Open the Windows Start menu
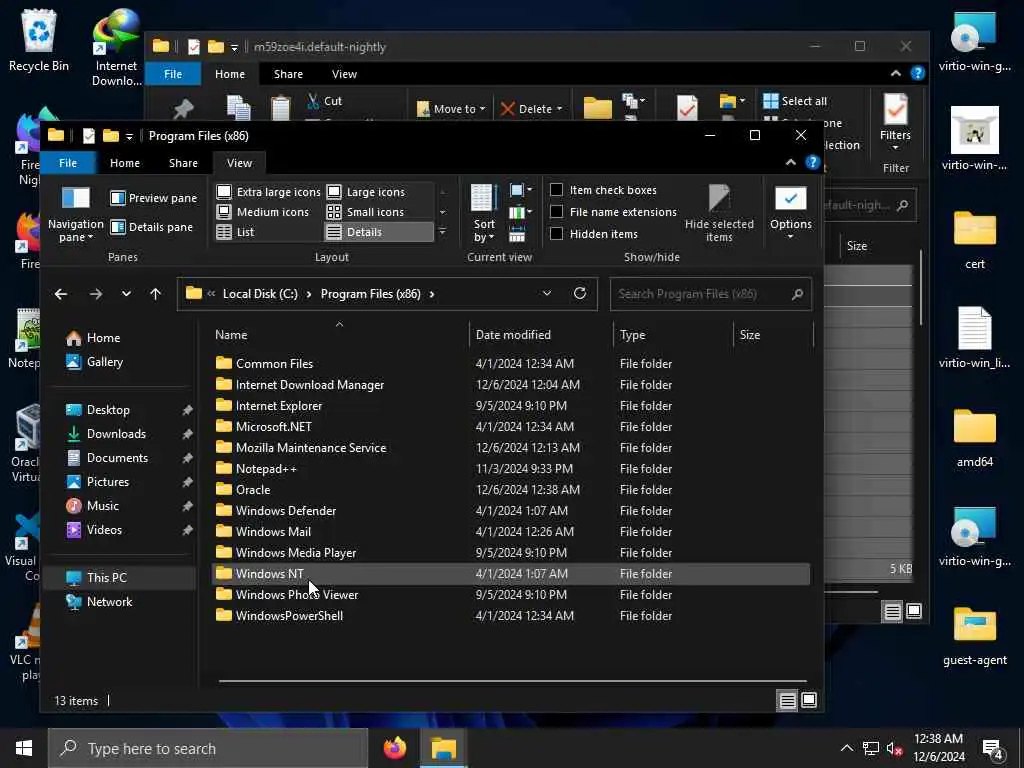The height and width of the screenshot is (768, 1024). point(24,748)
